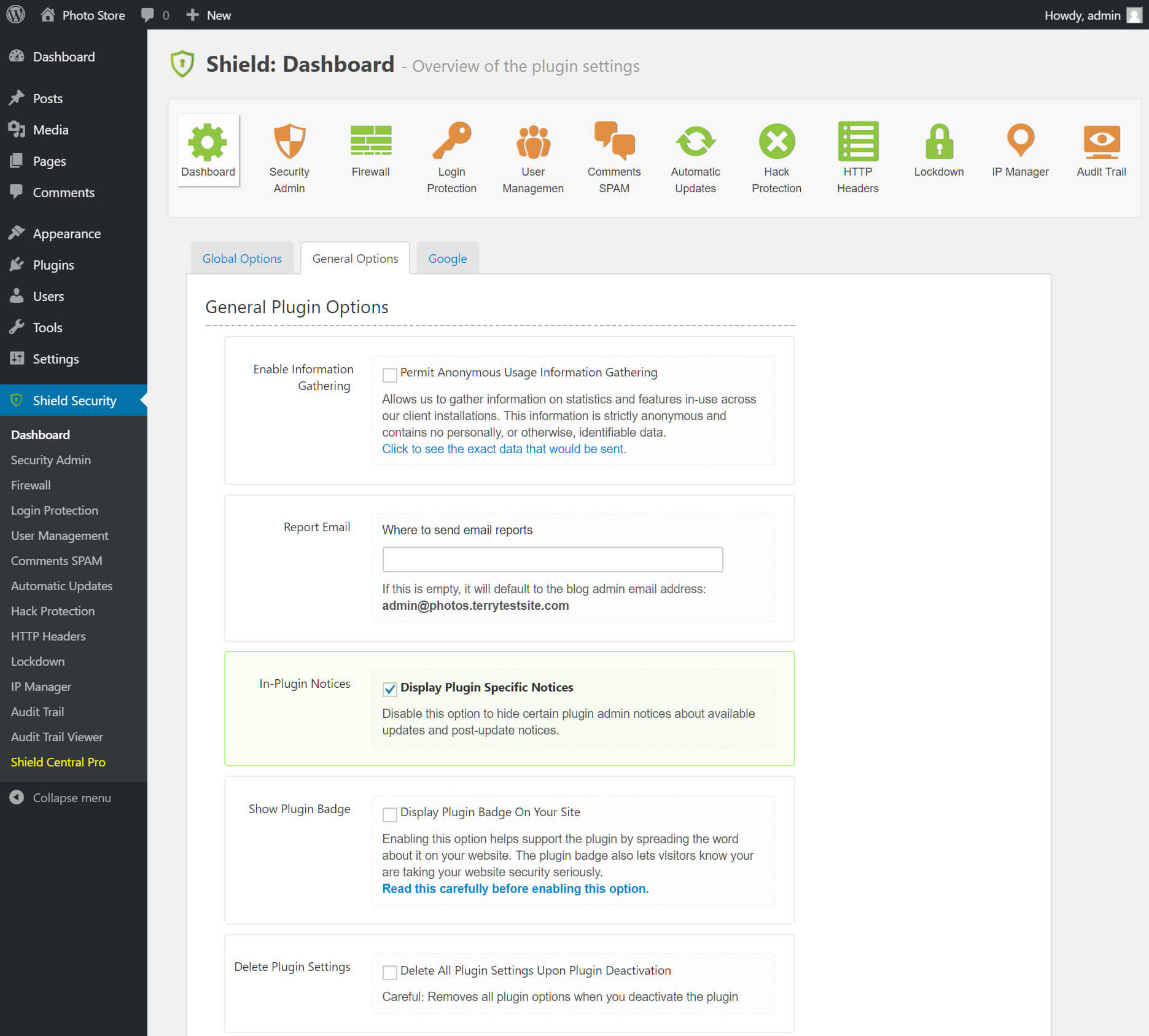1149x1036 pixels.
Task: Open HTTP Headers list icon
Action: click(x=858, y=141)
